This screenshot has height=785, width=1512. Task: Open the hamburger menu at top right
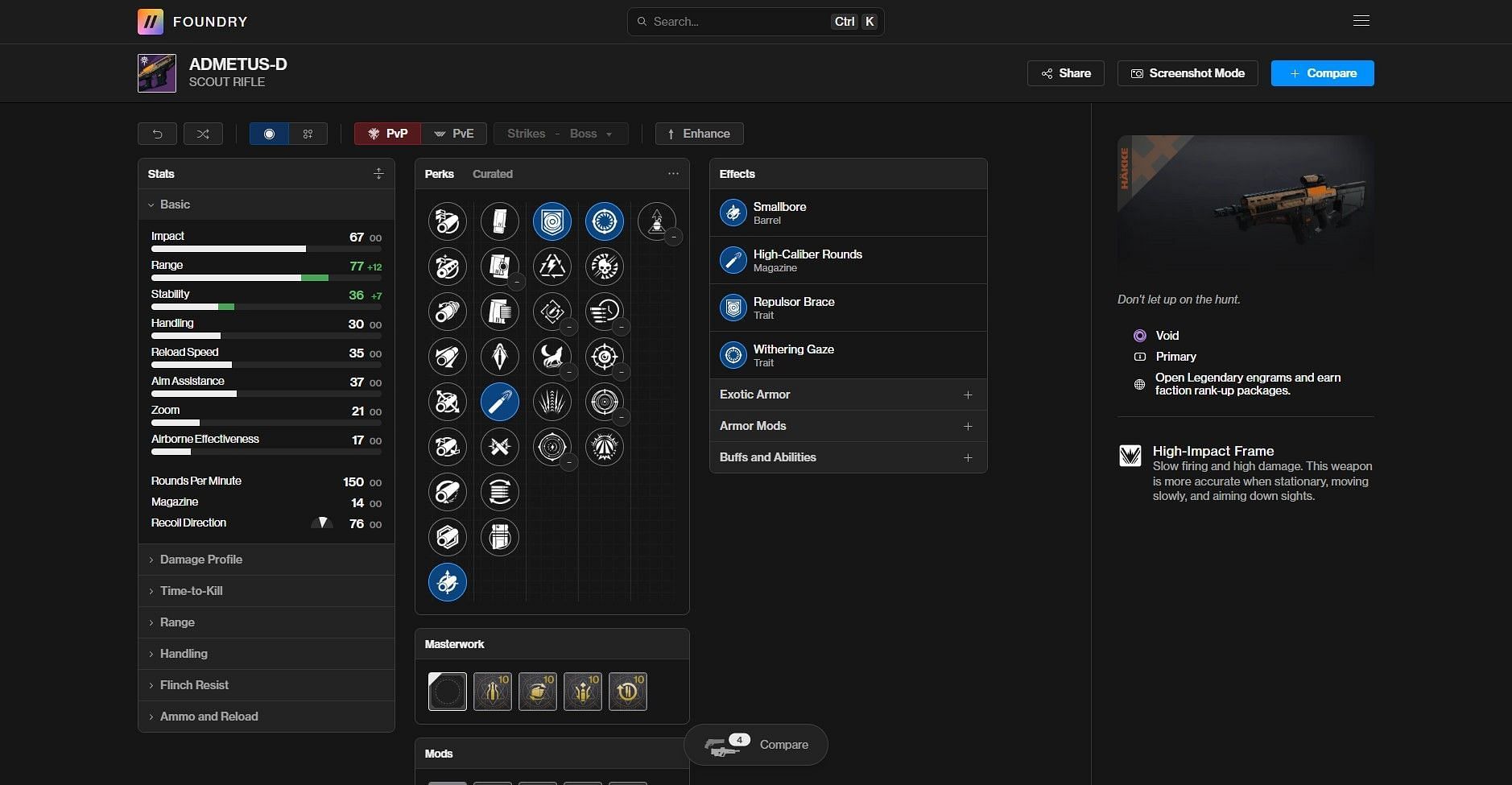(x=1361, y=21)
